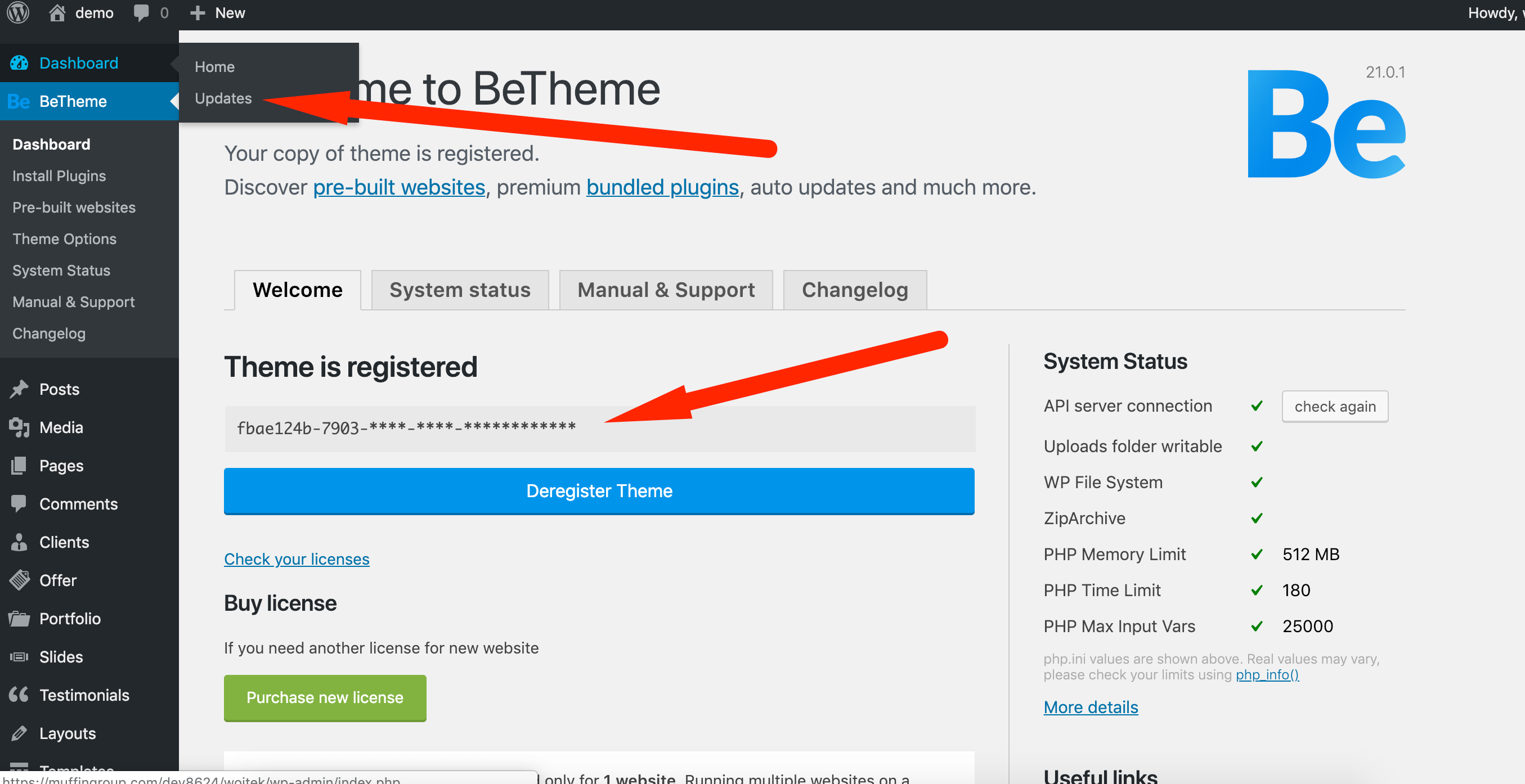
Task: Open Portfolio menu in sidebar
Action: (70, 618)
